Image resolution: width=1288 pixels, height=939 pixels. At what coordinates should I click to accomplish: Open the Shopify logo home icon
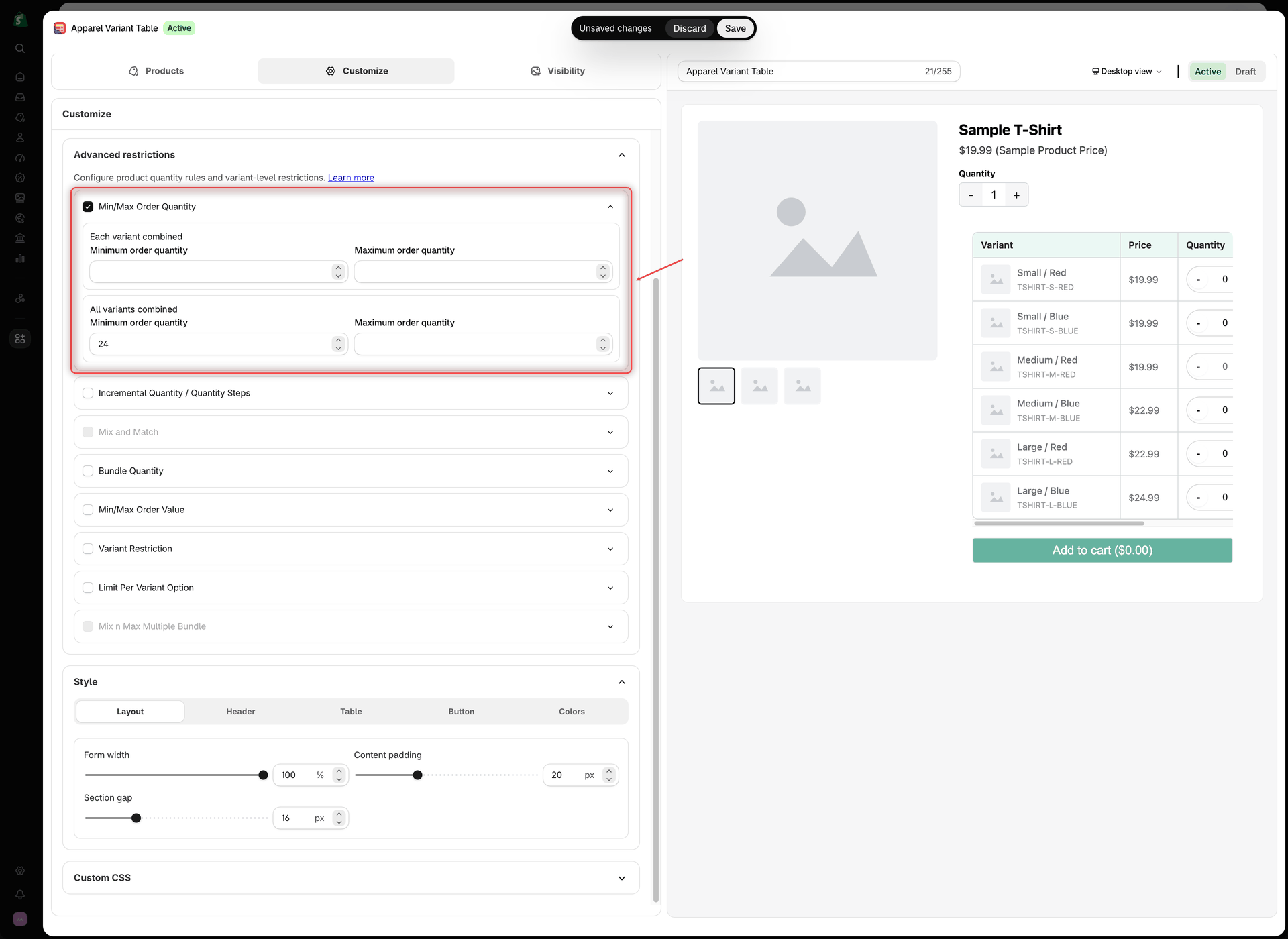coord(20,20)
